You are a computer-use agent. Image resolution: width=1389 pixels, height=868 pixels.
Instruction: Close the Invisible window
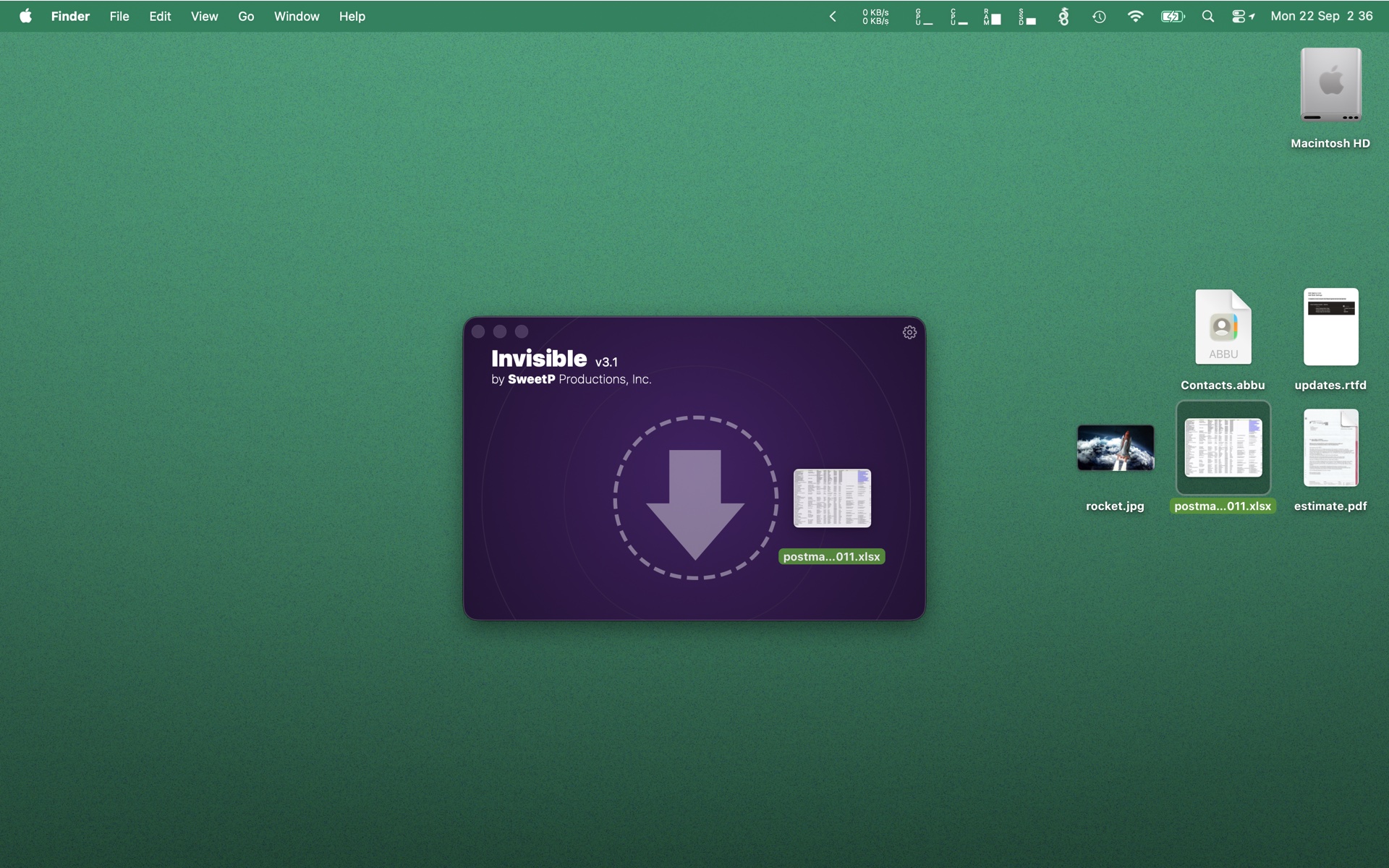[x=478, y=331]
